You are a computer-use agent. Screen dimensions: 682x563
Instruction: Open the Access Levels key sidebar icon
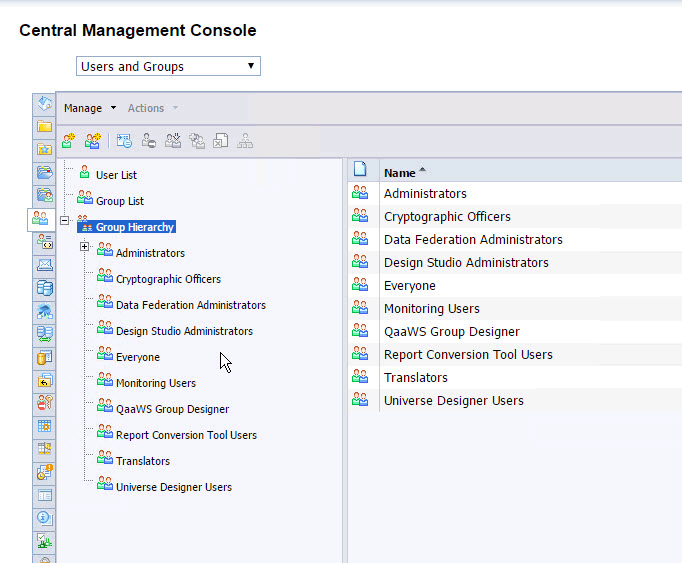click(44, 403)
